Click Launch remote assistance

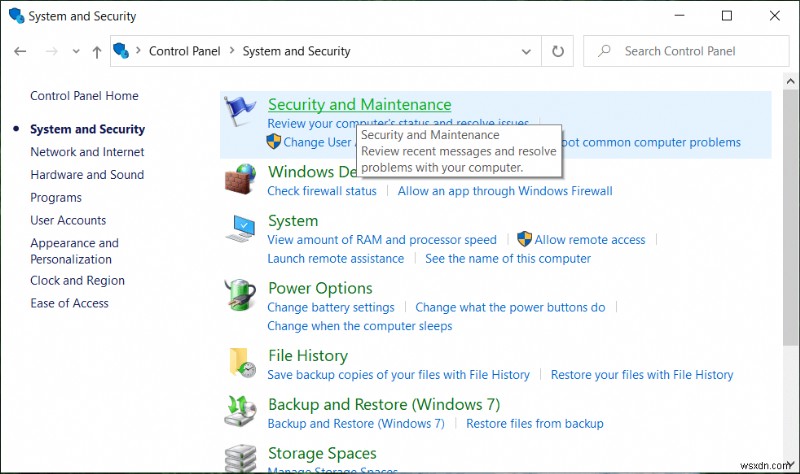tap(336, 259)
